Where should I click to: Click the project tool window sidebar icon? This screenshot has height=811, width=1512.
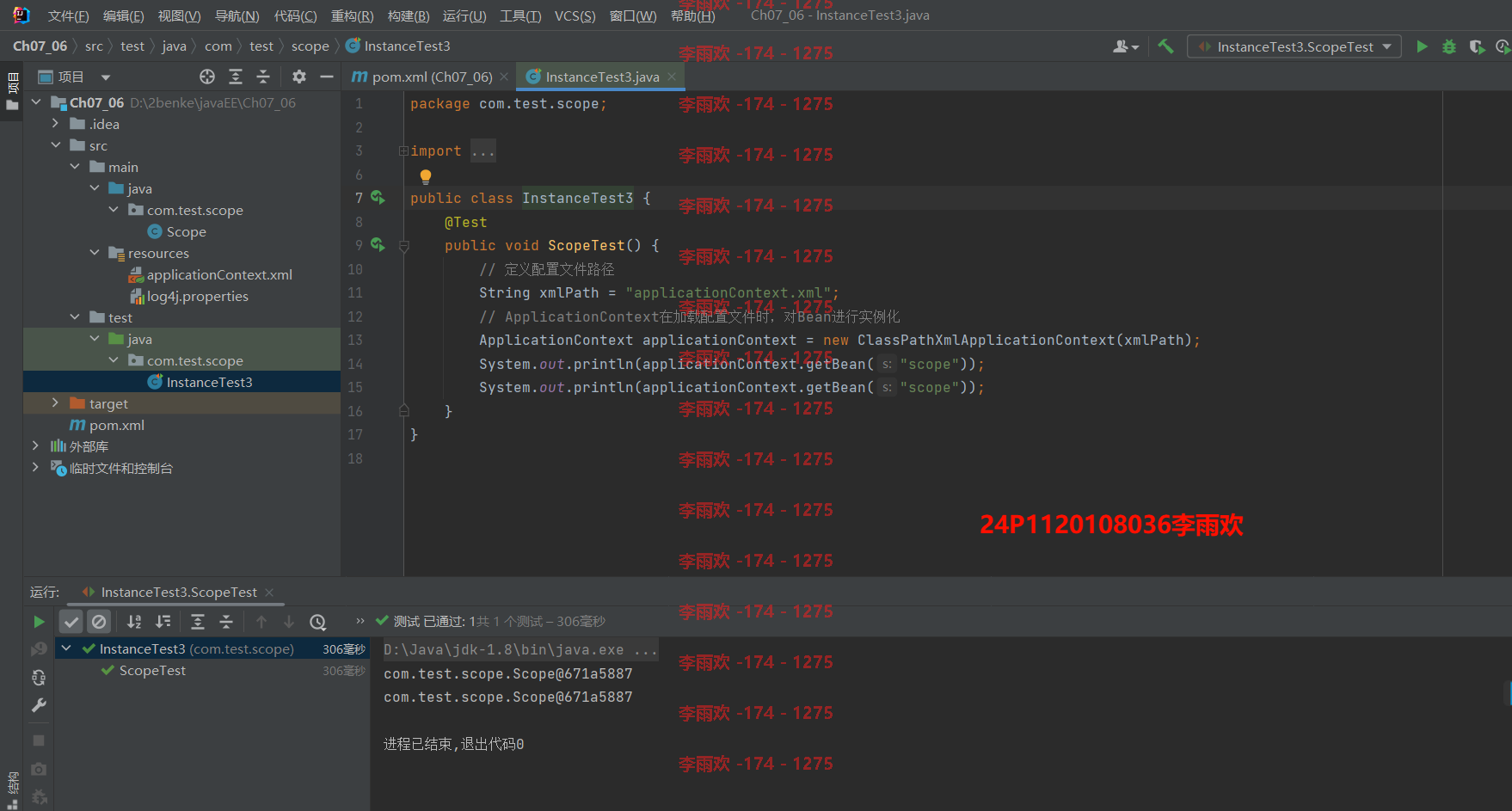(x=12, y=93)
